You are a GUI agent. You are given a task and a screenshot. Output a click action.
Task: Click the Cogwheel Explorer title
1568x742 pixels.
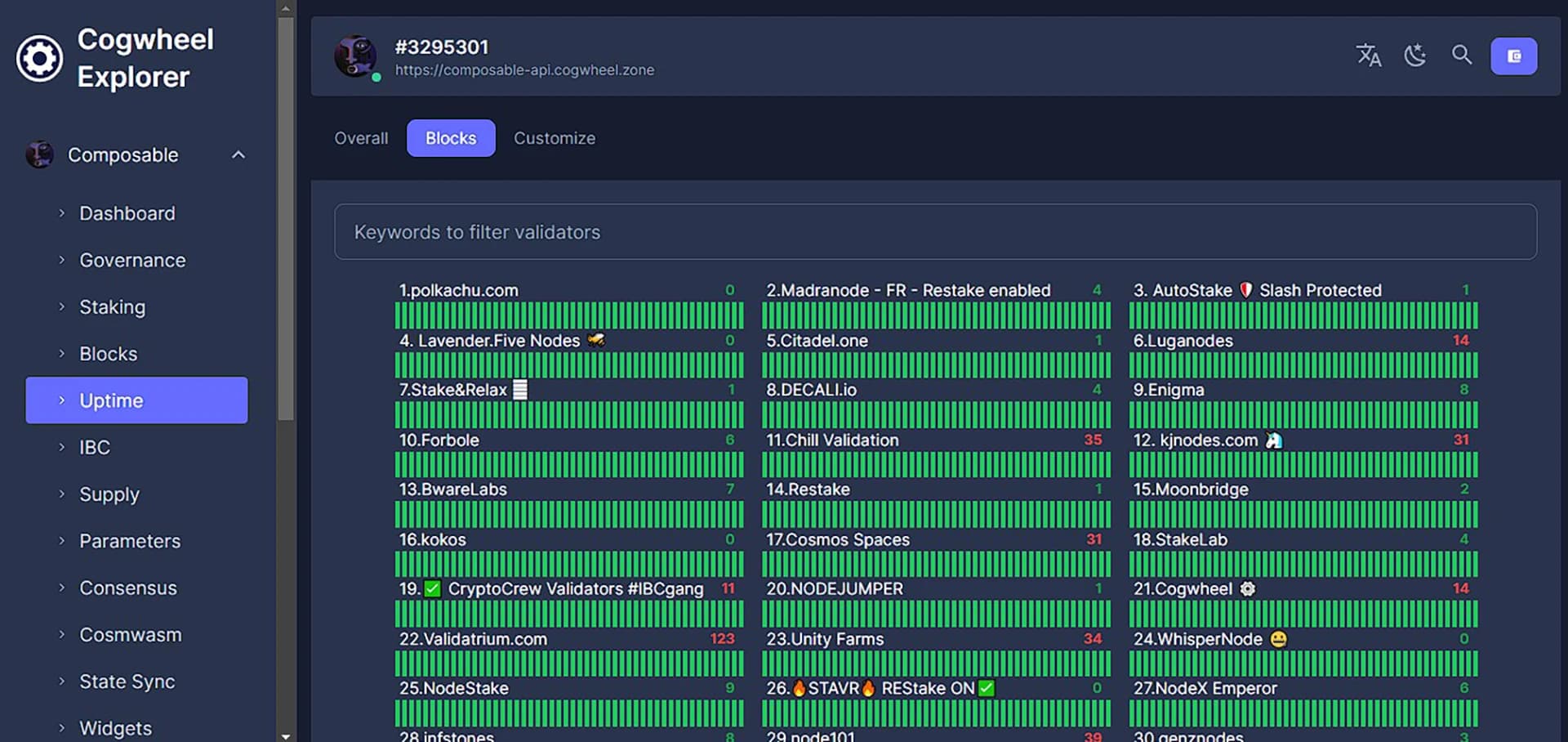145,58
